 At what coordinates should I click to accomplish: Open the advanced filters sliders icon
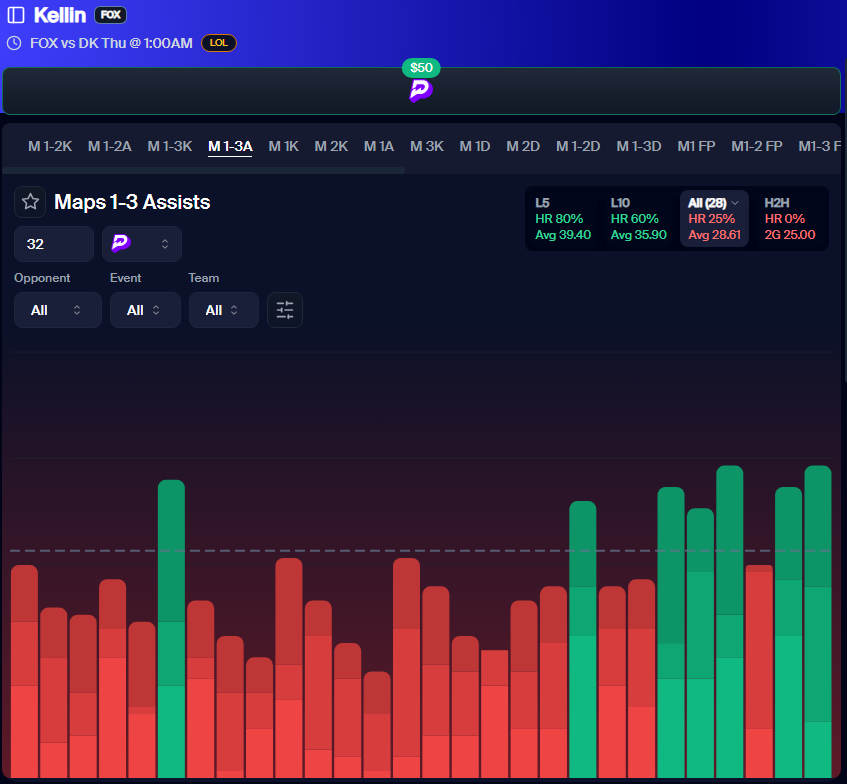[285, 310]
